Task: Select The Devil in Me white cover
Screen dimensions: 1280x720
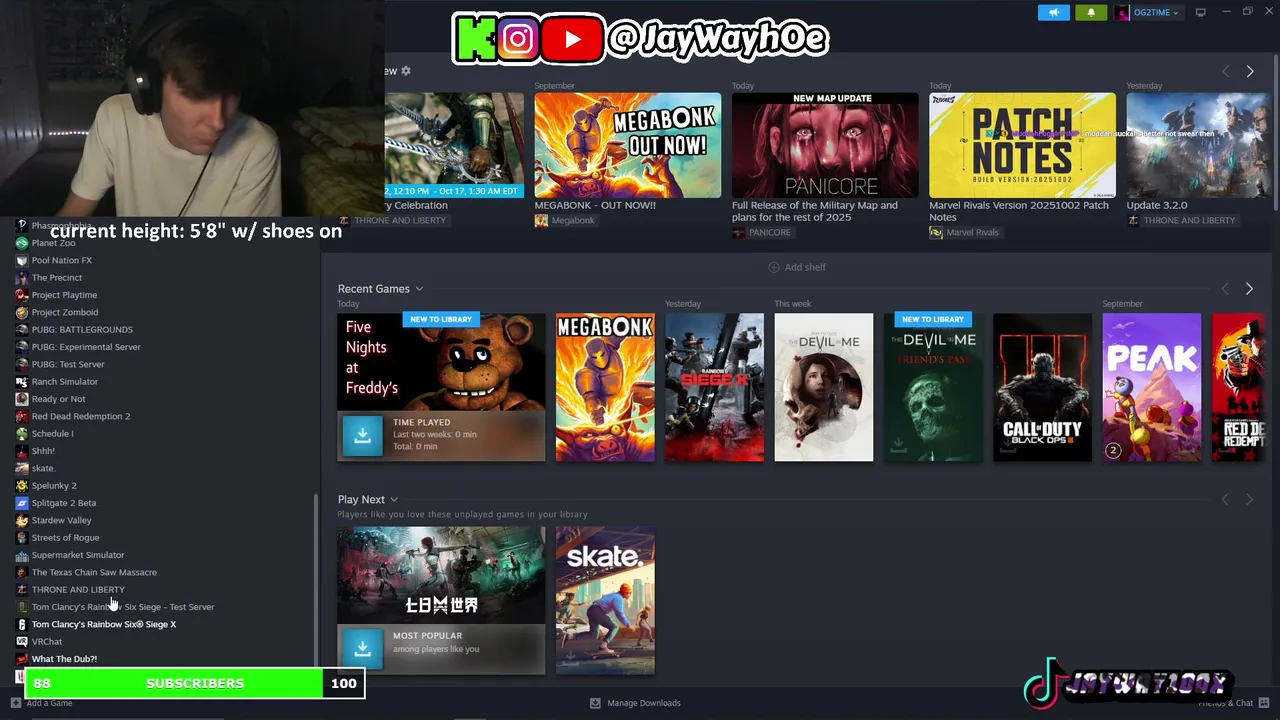Action: pyautogui.click(x=823, y=387)
